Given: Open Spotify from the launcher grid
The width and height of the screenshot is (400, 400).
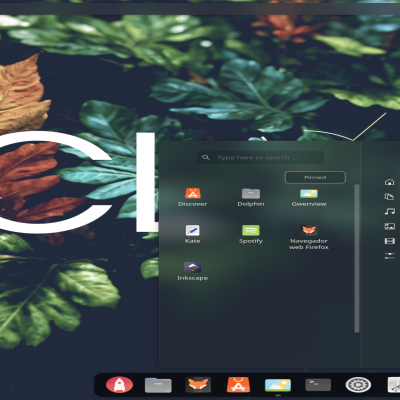Looking at the screenshot, I should click(x=251, y=234).
